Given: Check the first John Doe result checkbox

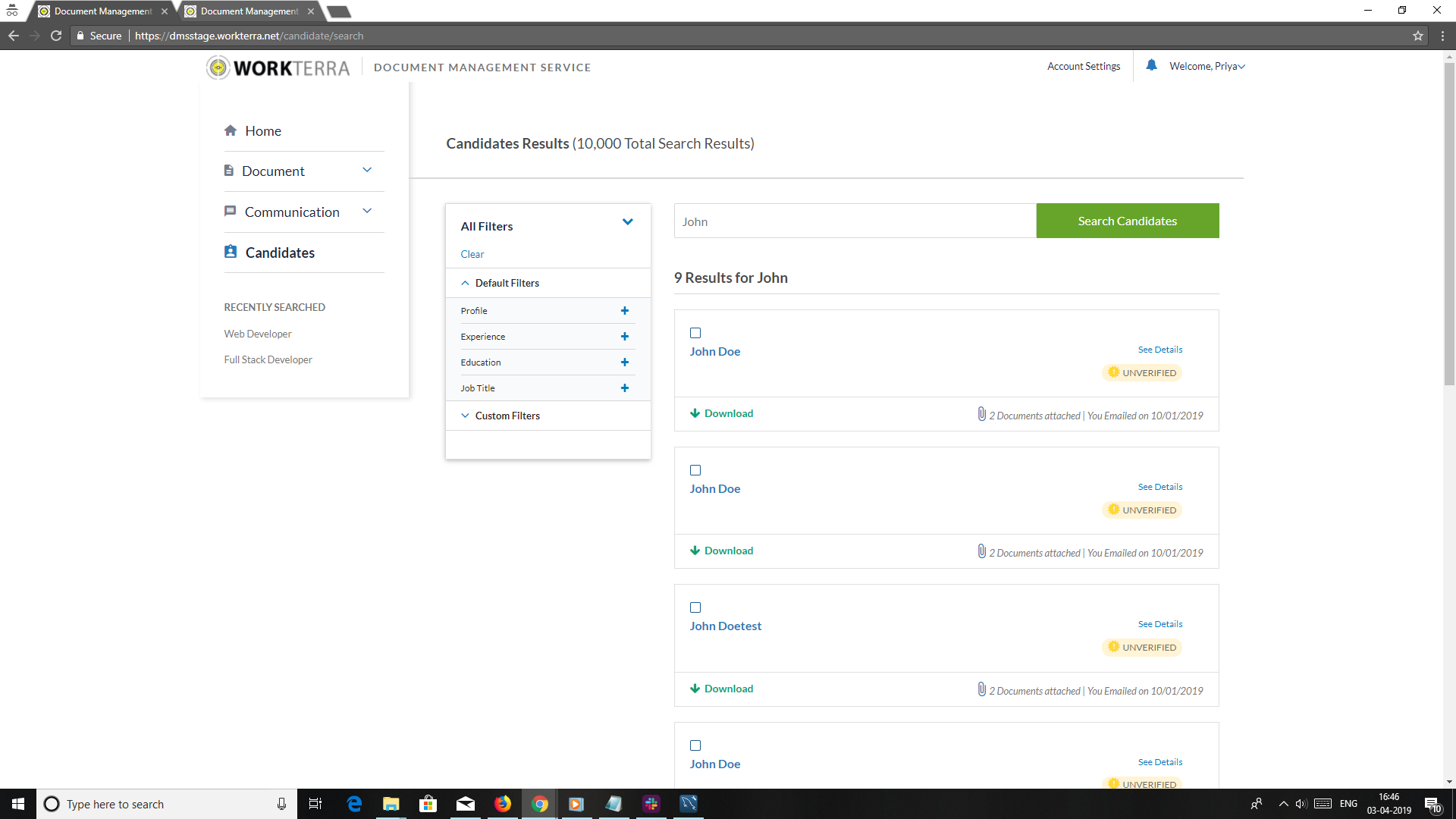Looking at the screenshot, I should (695, 332).
